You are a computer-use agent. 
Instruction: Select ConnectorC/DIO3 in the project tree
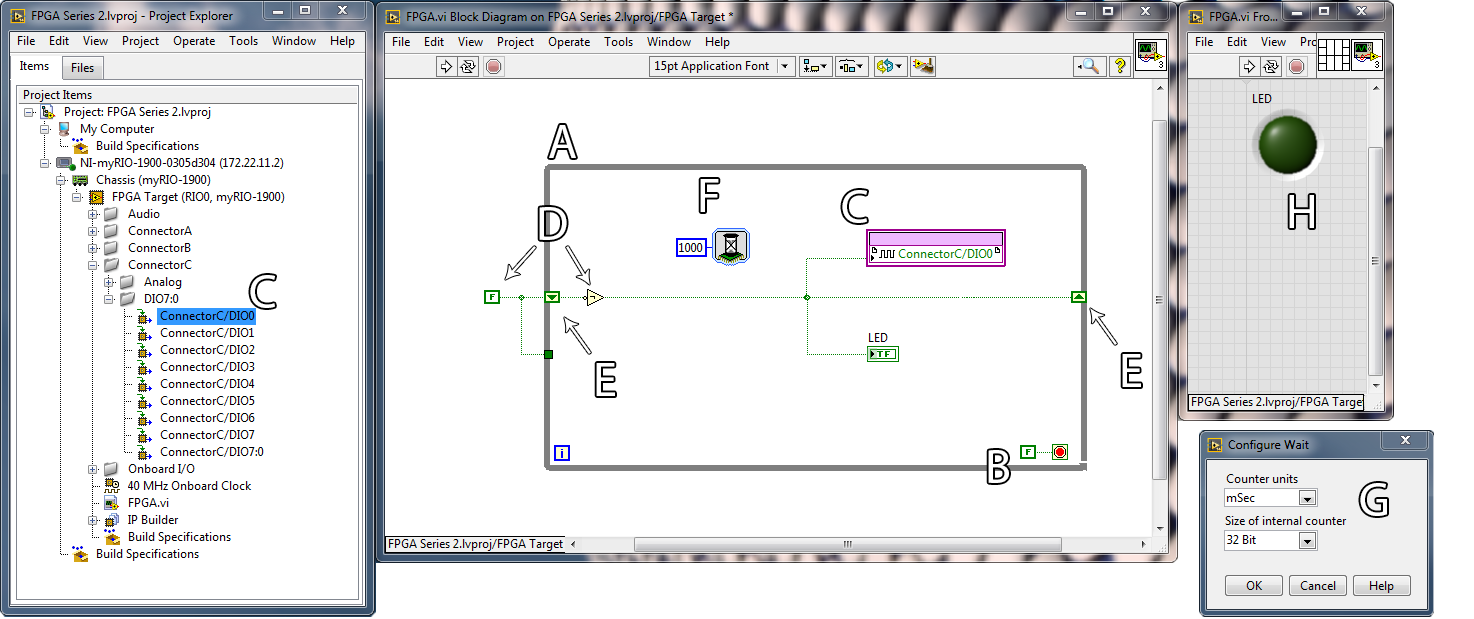[207, 367]
